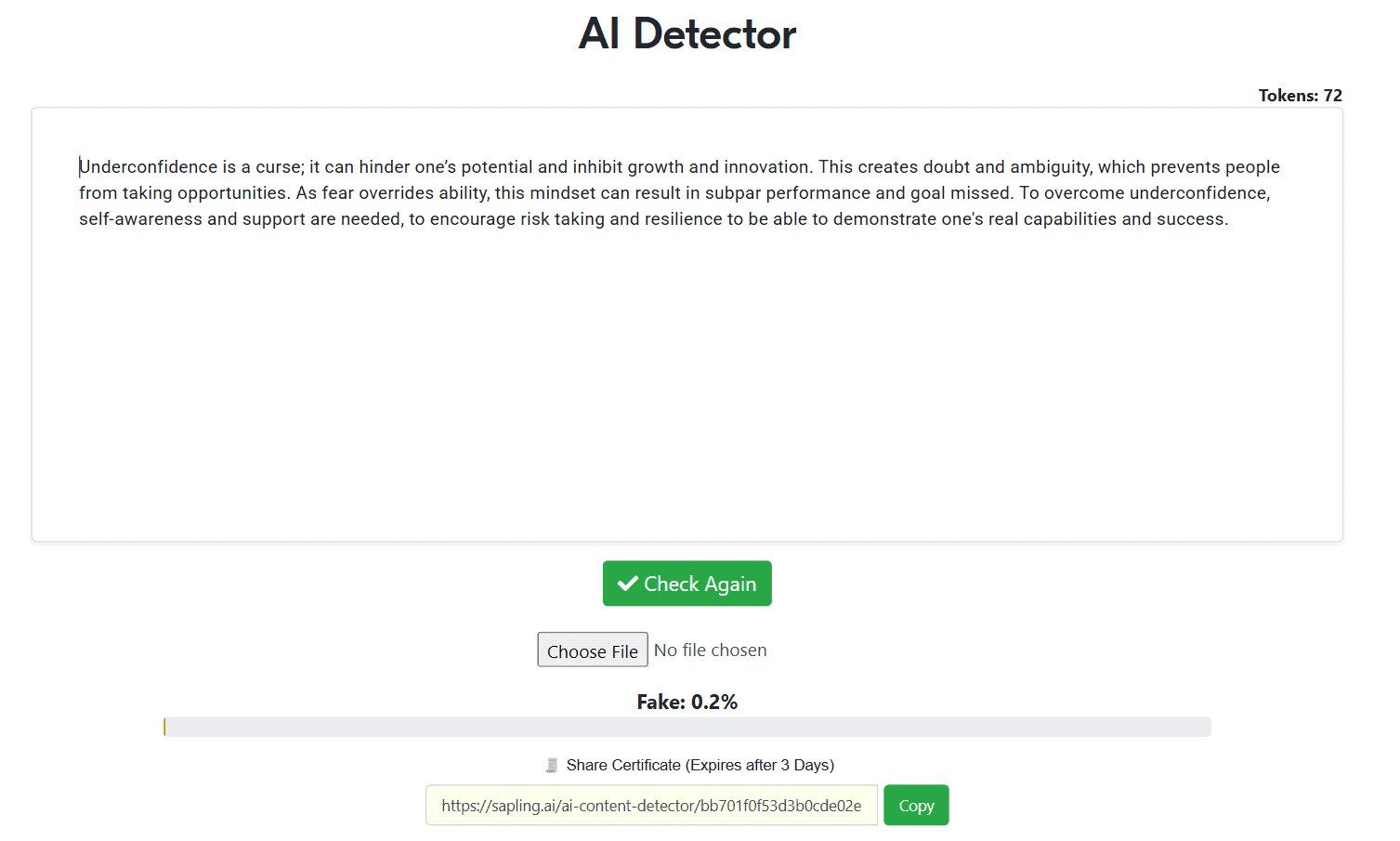Place cursor on the first word 'Underconfidence'

pos(148,167)
